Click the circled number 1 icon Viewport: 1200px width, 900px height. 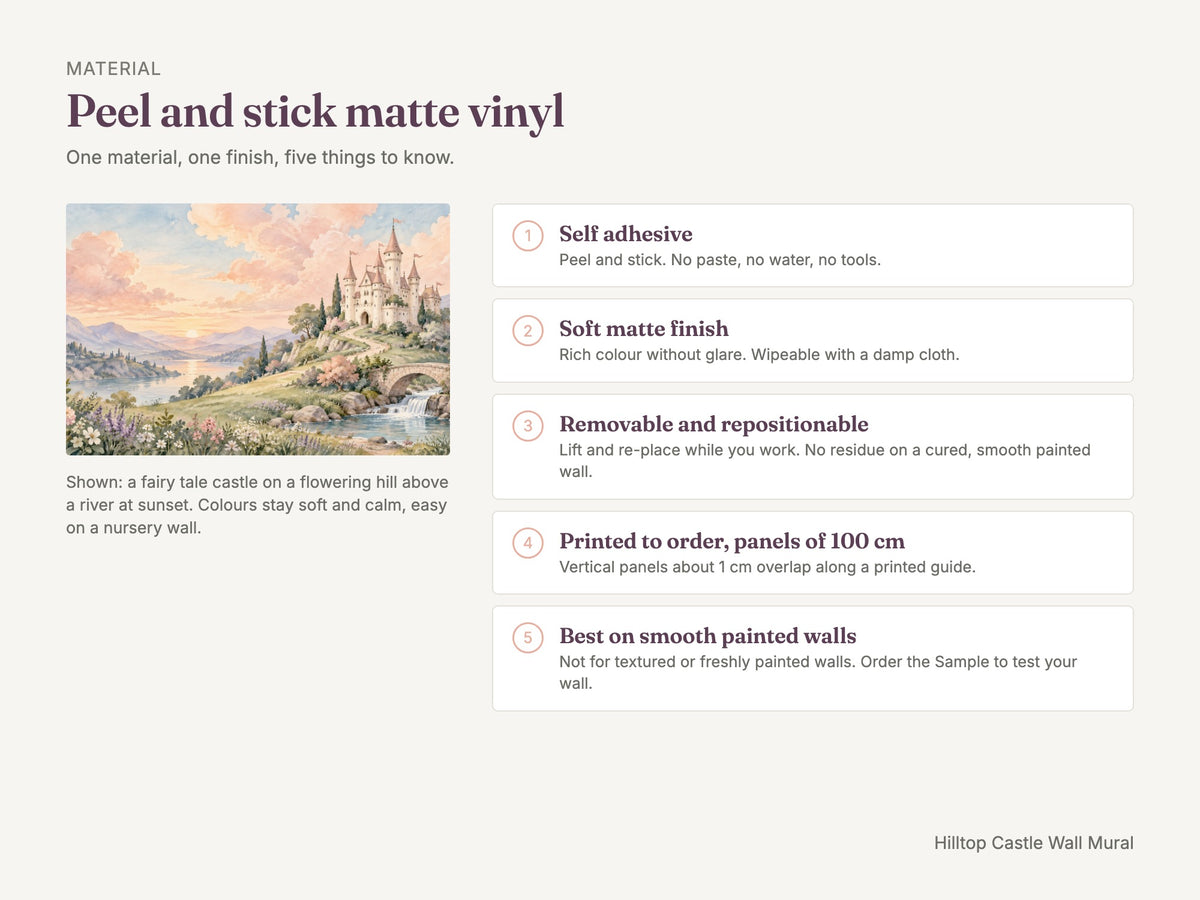[528, 236]
